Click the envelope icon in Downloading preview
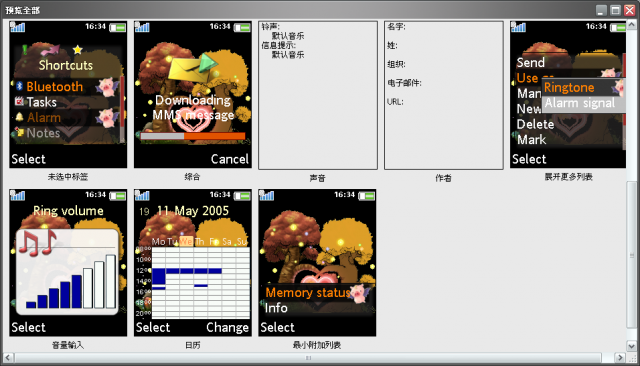The width and height of the screenshot is (640, 366). coord(192,67)
